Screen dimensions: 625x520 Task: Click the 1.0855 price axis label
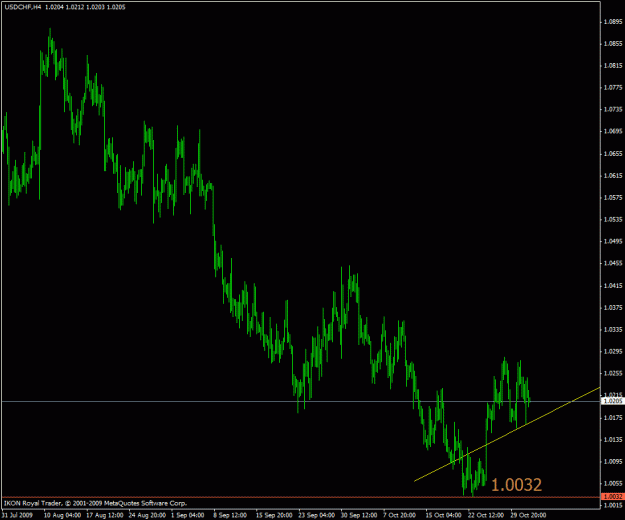point(613,44)
